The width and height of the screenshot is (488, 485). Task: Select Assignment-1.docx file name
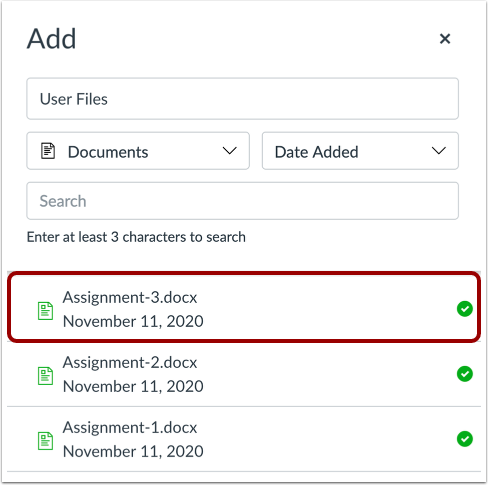[x=130, y=427]
